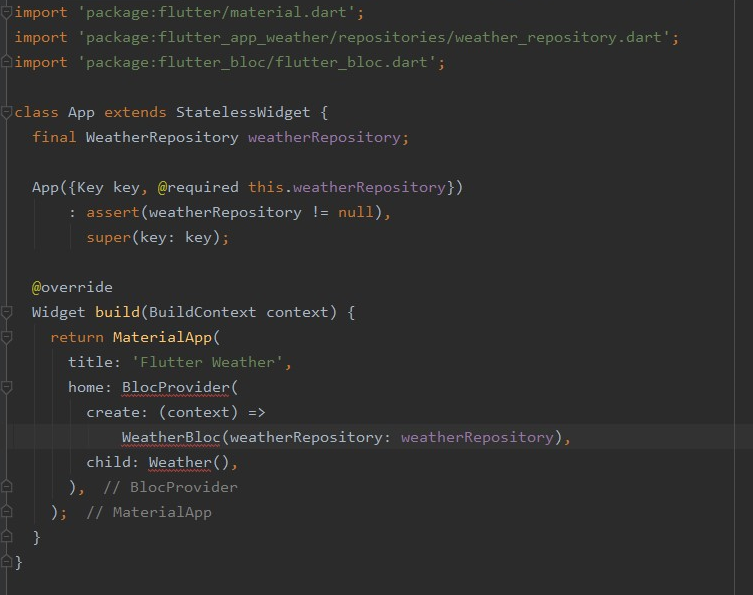Collapse the build method fold marker

(x=6, y=312)
